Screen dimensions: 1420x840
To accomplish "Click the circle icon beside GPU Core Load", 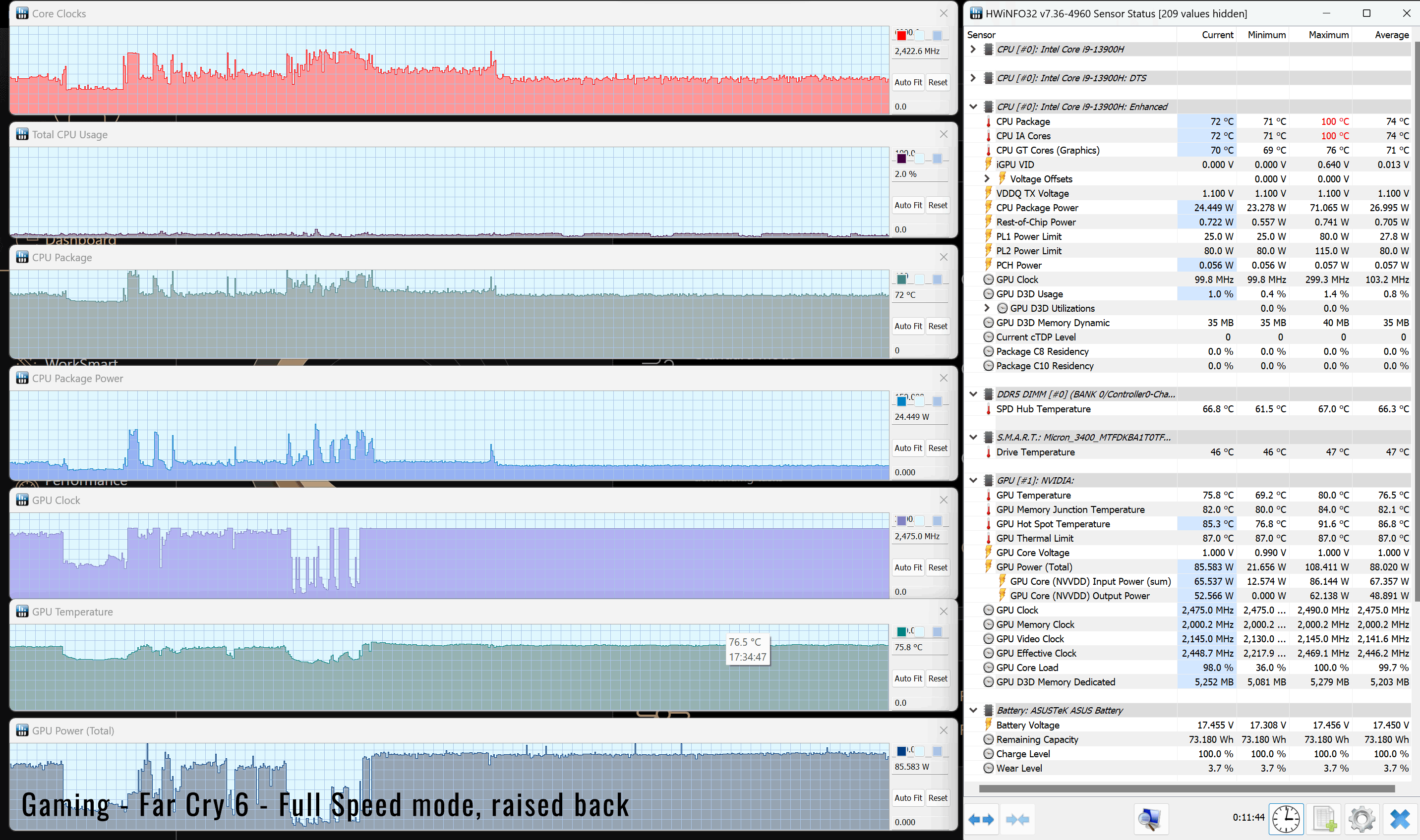I will [989, 668].
